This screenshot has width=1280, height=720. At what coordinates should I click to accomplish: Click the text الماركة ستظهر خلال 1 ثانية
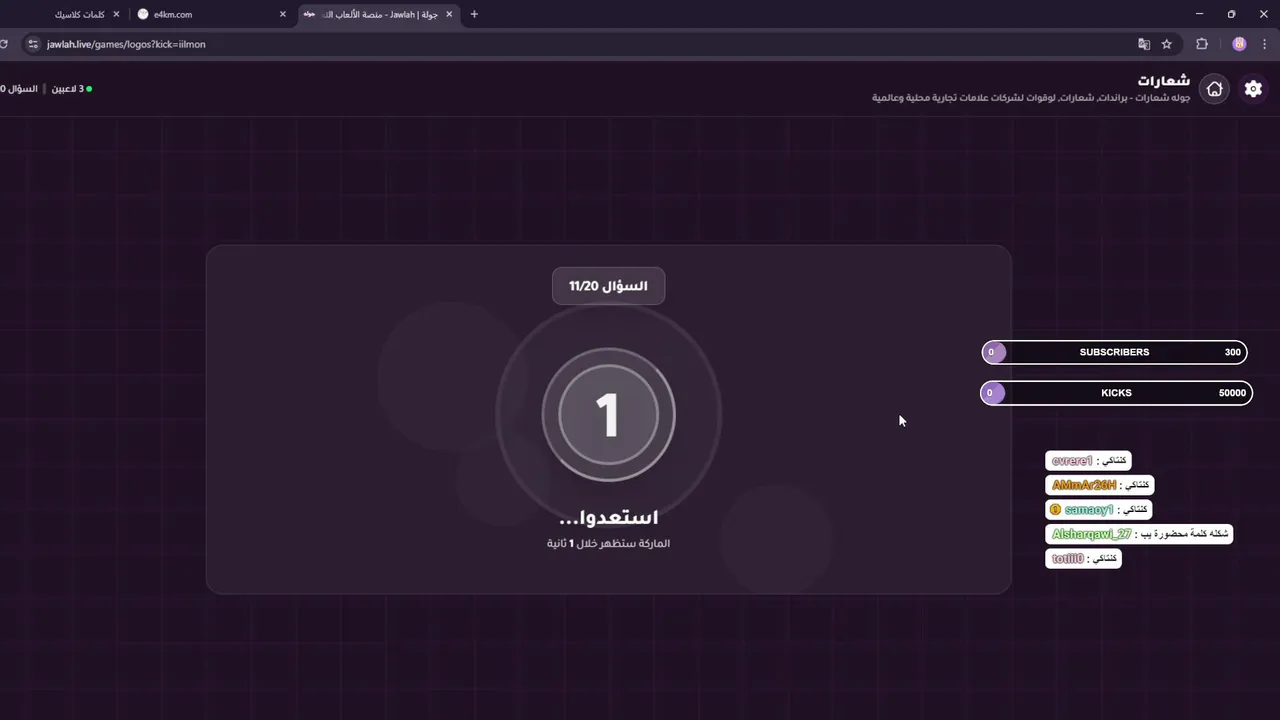608,543
